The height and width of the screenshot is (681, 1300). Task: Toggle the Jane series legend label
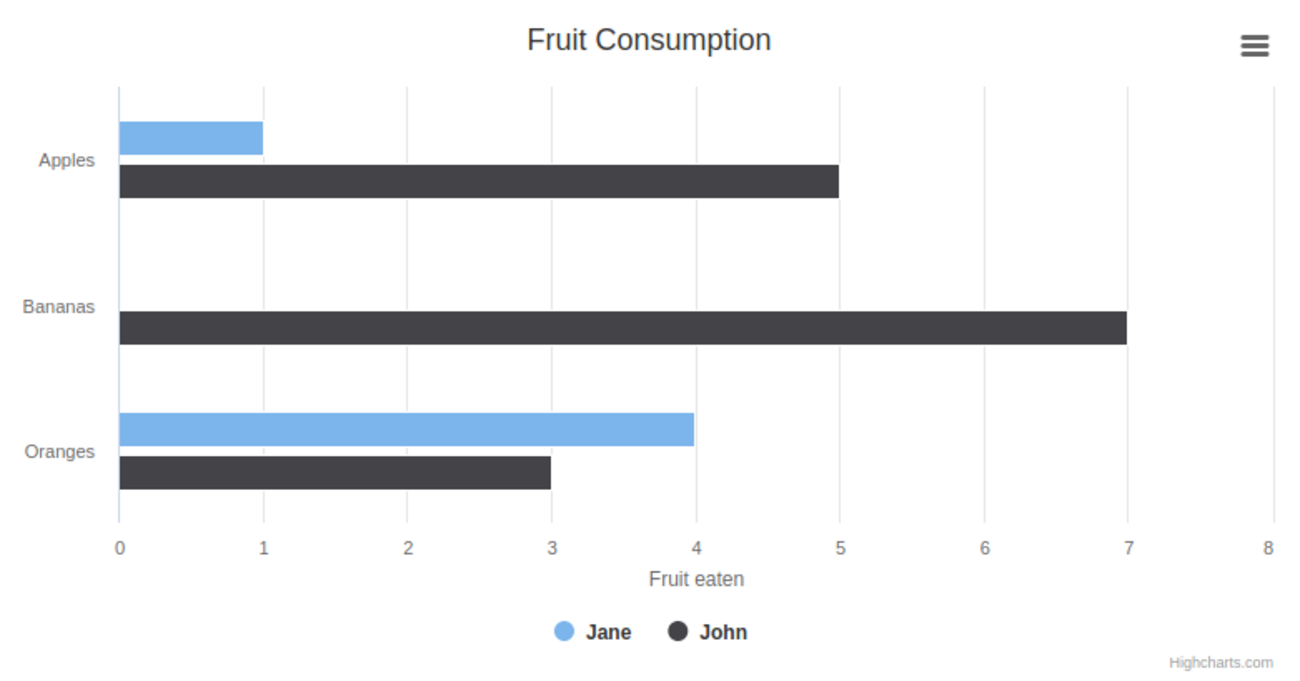[x=608, y=632]
